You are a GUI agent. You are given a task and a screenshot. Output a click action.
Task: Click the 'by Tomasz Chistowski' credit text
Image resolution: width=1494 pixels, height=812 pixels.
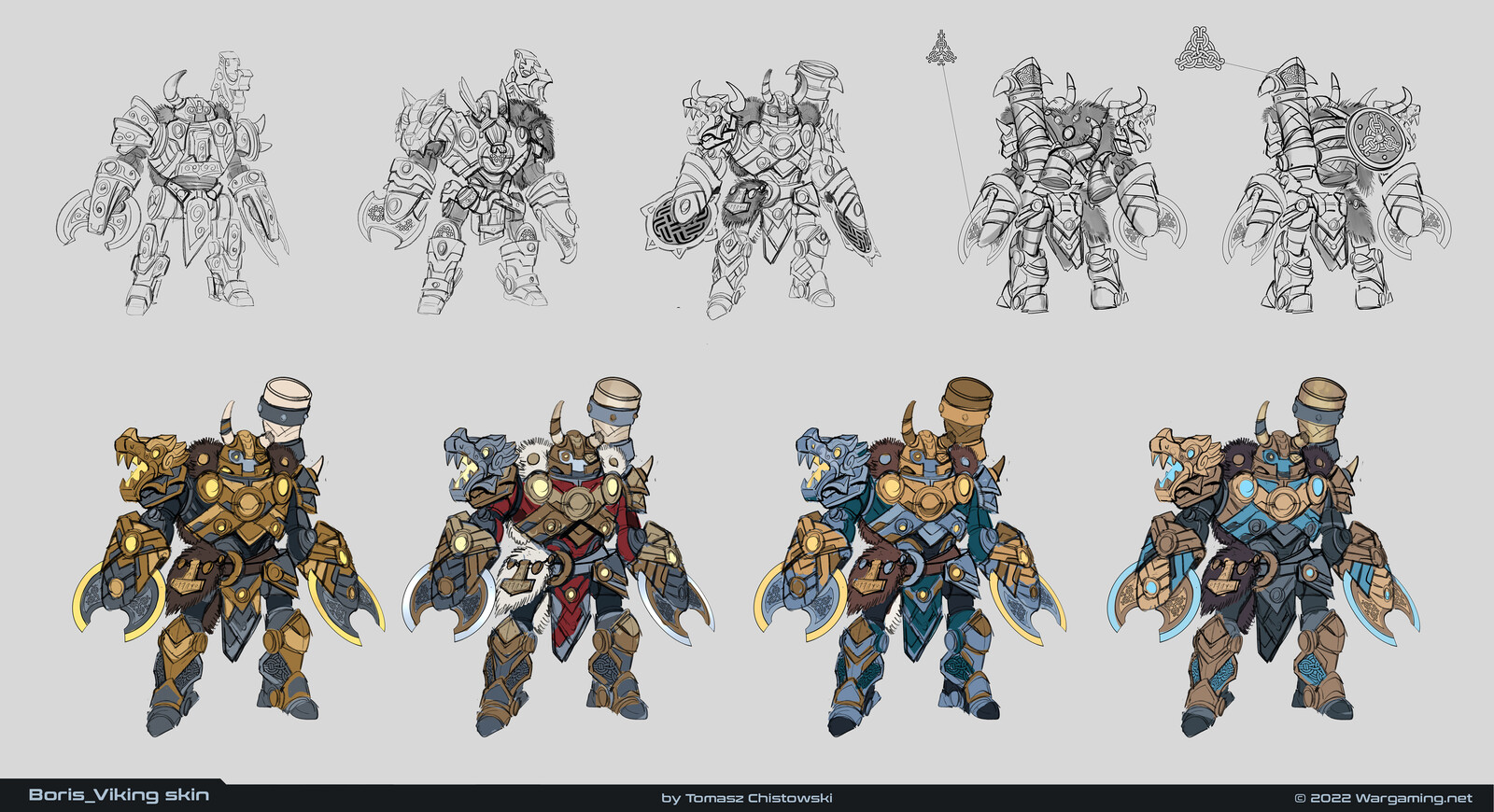point(746,798)
